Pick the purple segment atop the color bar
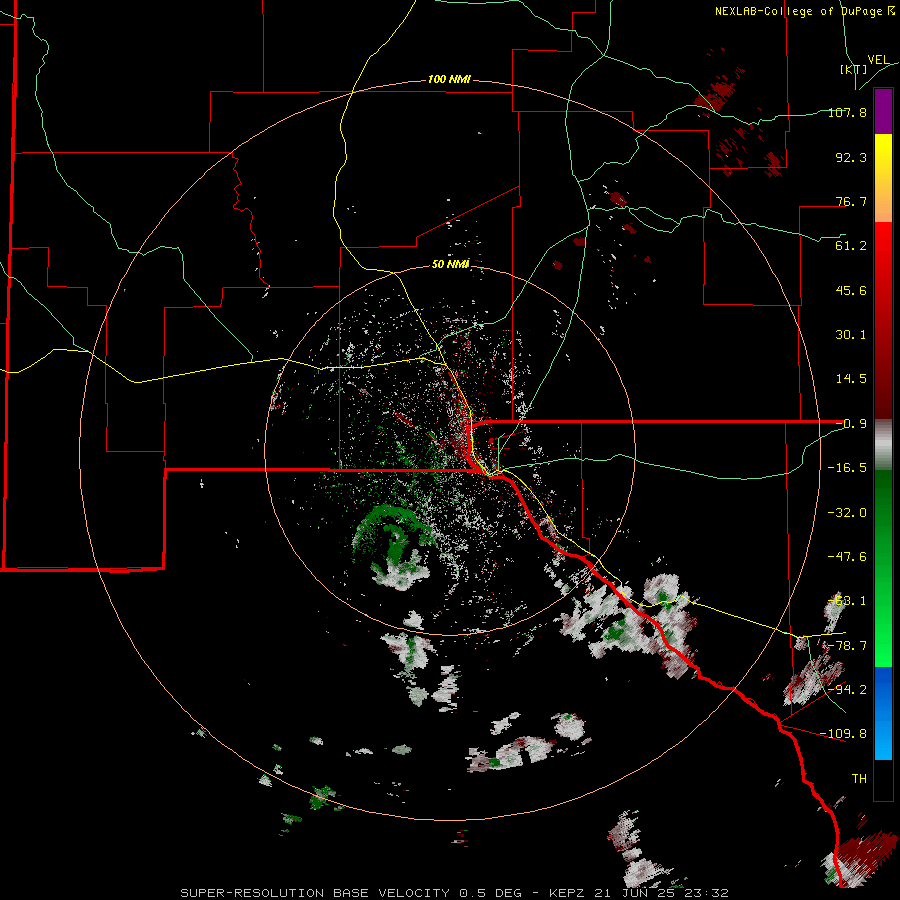 [x=883, y=111]
